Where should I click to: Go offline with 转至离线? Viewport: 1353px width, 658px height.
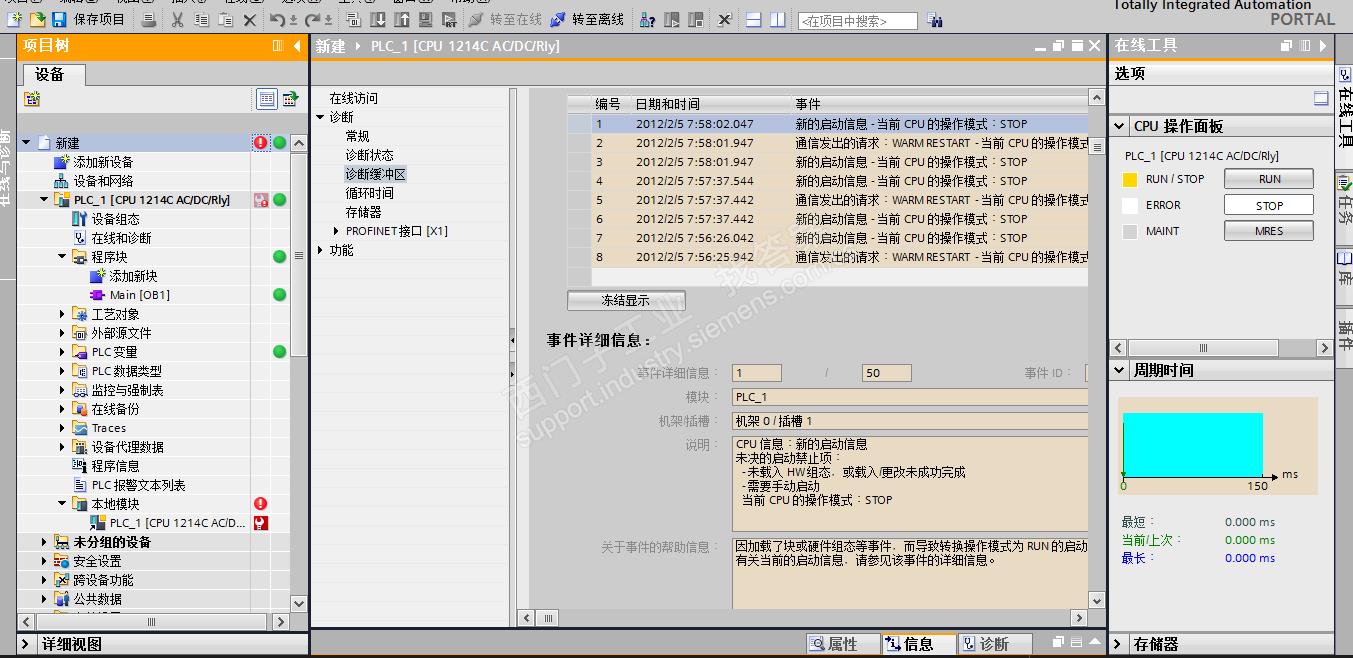[x=587, y=19]
